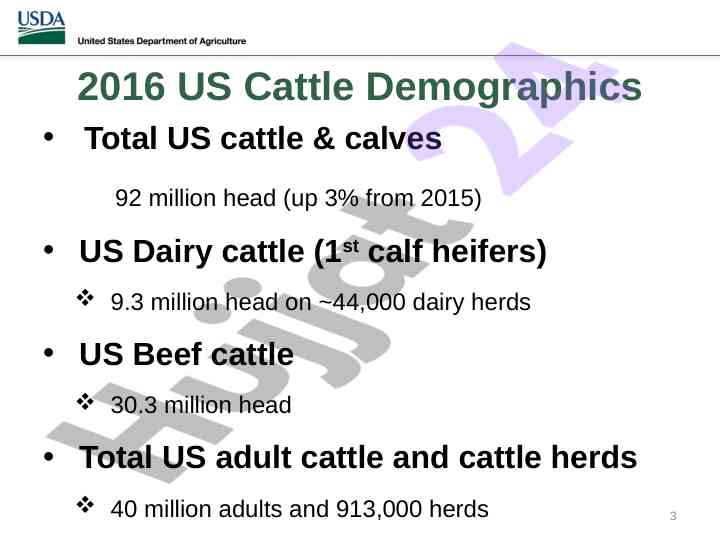
Task: Click the bullet before Total US adult cattle
Action: point(49,457)
